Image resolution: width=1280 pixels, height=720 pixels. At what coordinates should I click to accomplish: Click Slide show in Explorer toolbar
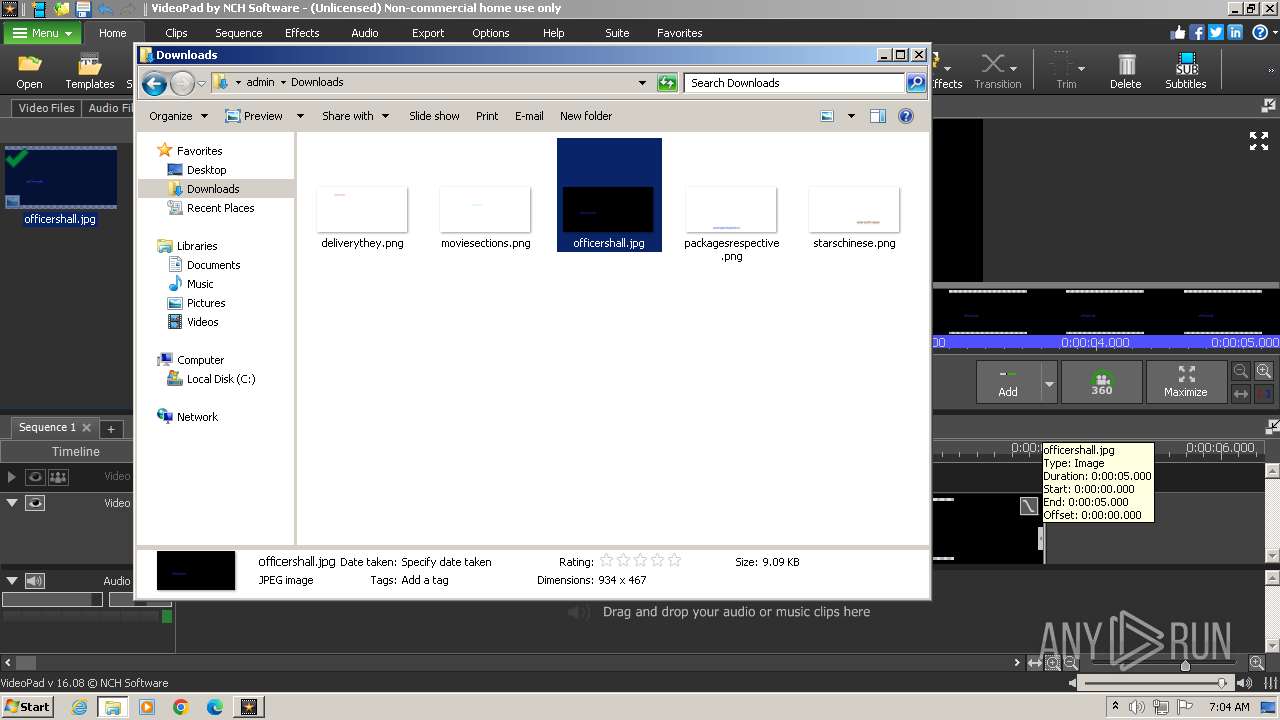[434, 116]
